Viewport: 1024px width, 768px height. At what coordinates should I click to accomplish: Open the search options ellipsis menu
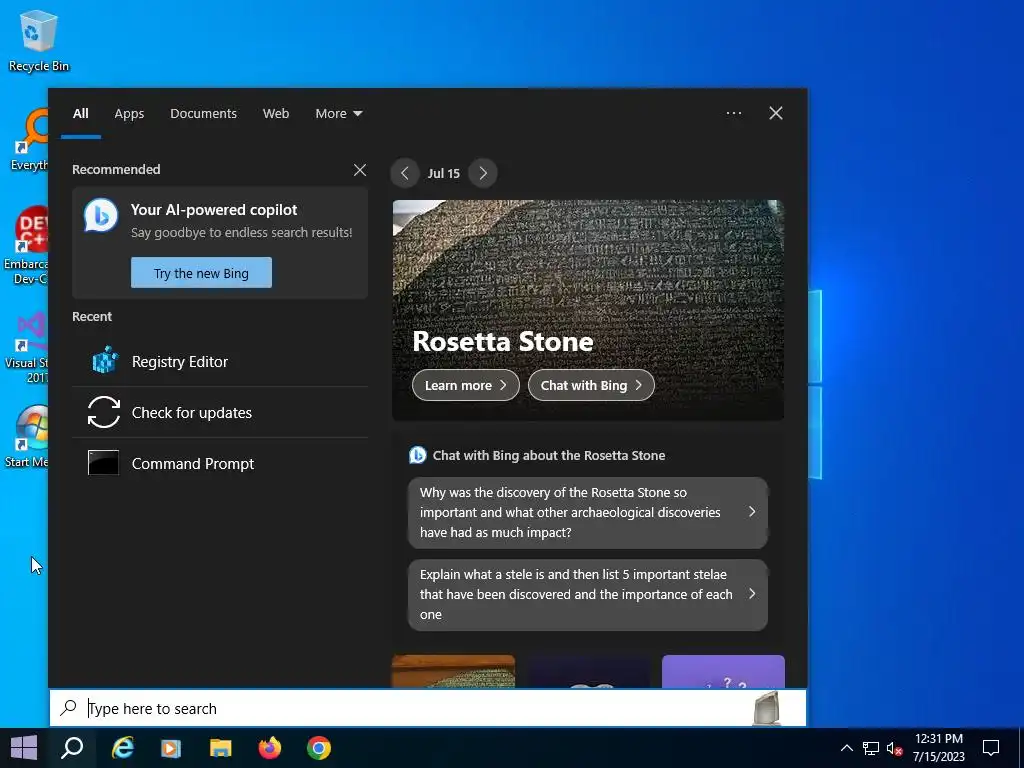[734, 113]
